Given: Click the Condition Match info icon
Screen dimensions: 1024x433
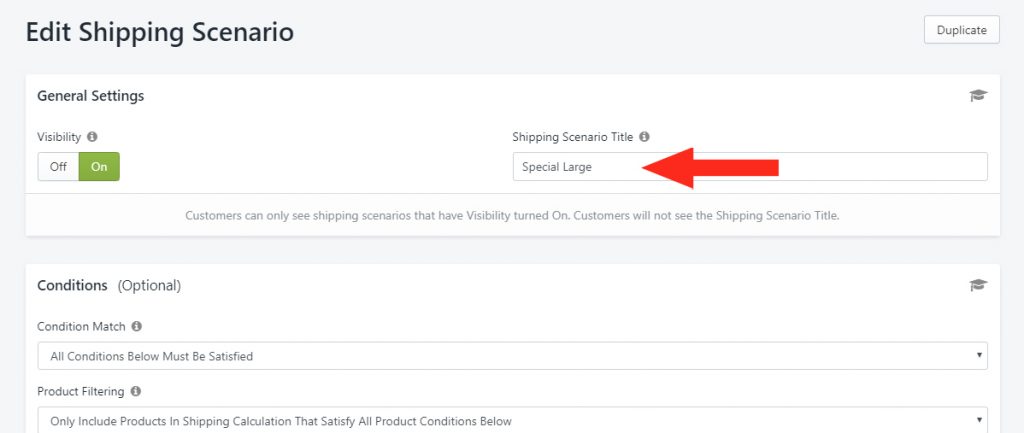Looking at the screenshot, I should coord(136,326).
